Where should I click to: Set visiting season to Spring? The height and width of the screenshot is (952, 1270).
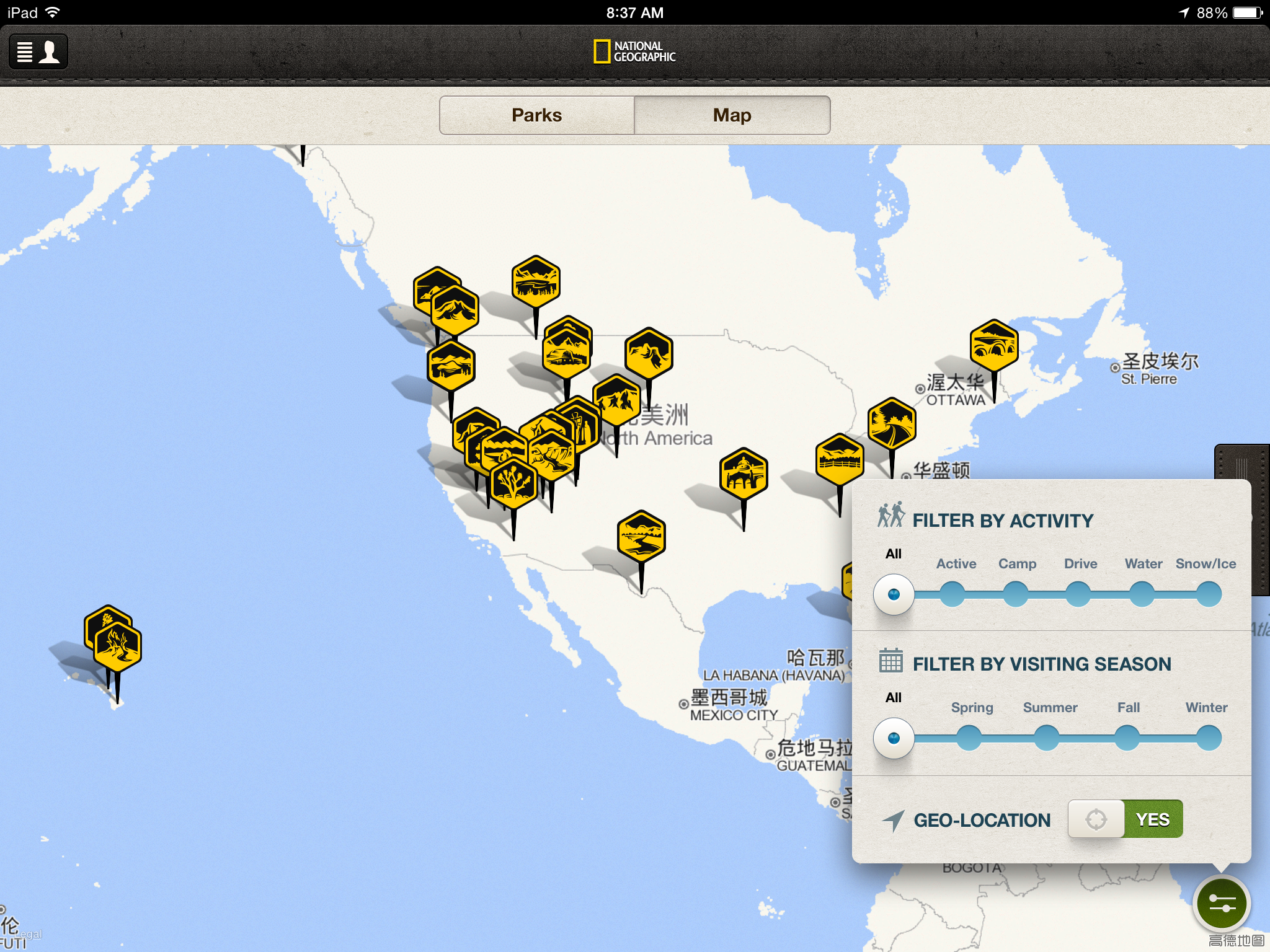pyautogui.click(x=969, y=738)
